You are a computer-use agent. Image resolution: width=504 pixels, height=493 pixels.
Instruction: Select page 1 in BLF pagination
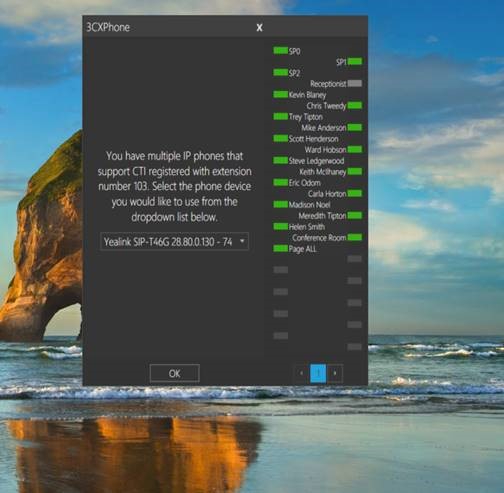(x=318, y=373)
